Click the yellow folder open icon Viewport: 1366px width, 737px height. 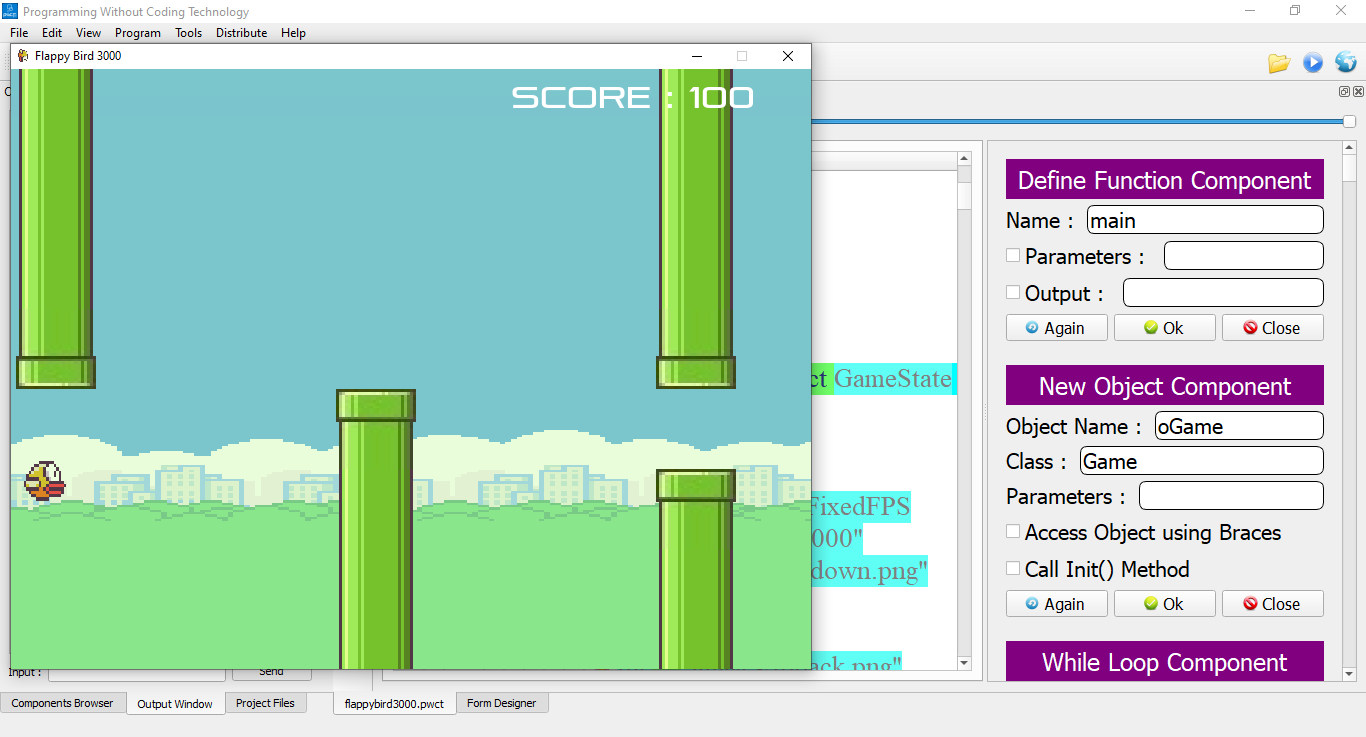[1279, 63]
